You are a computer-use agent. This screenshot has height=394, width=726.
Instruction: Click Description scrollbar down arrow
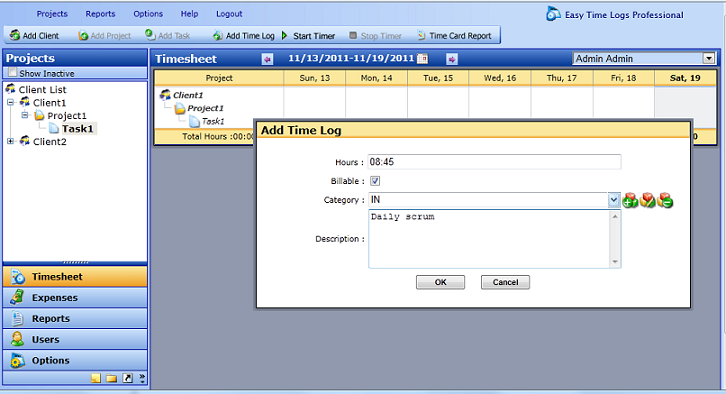pos(615,262)
